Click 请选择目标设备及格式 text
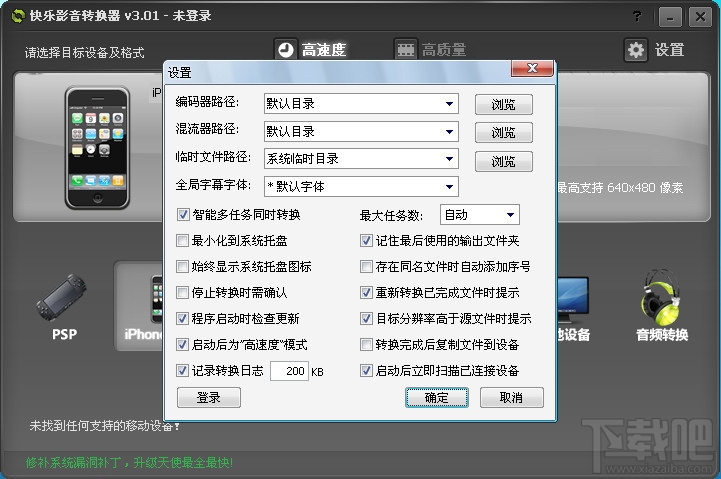This screenshot has height=479, width=721. click(85, 52)
